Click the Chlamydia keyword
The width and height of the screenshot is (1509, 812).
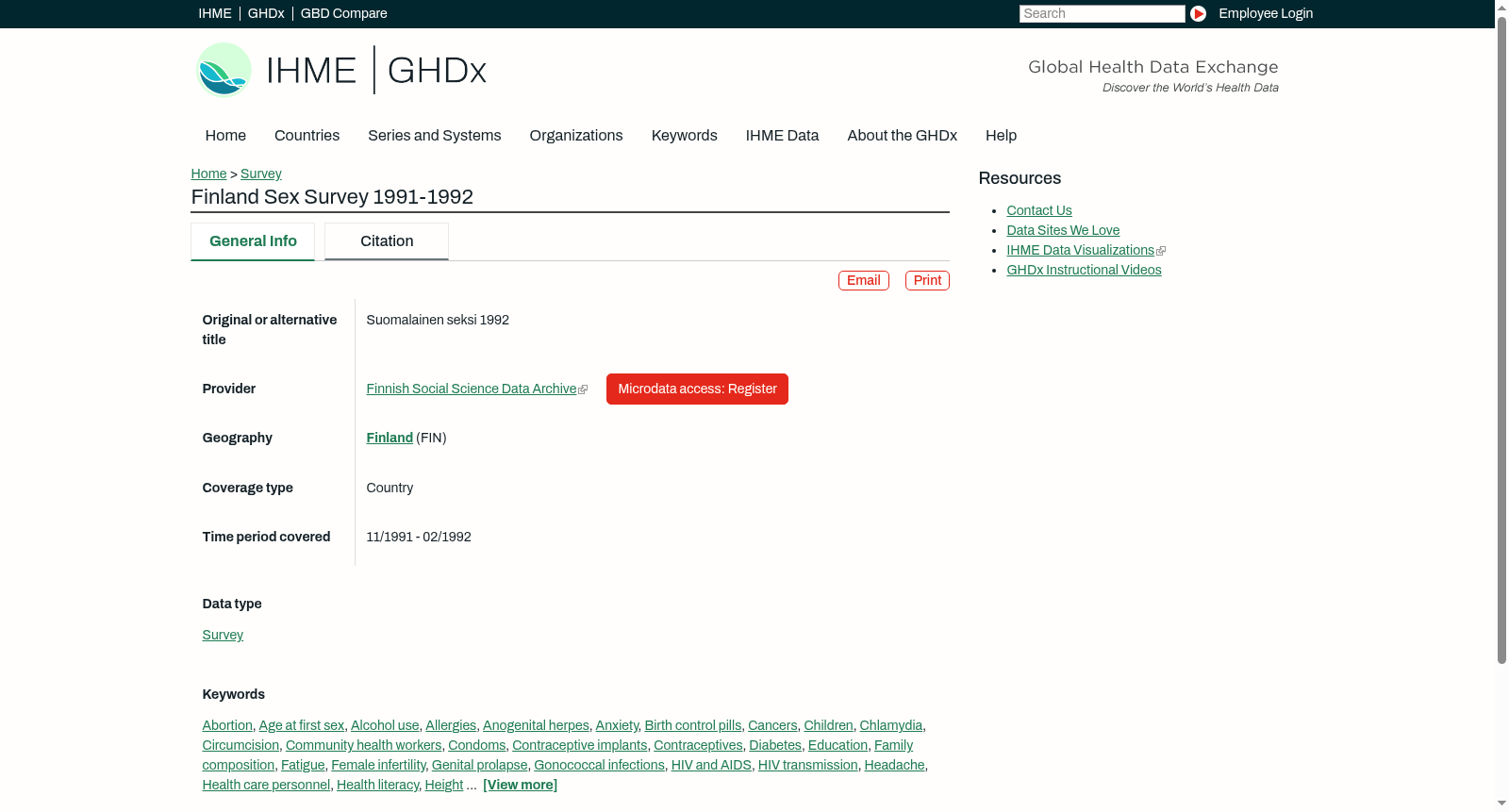click(x=891, y=725)
